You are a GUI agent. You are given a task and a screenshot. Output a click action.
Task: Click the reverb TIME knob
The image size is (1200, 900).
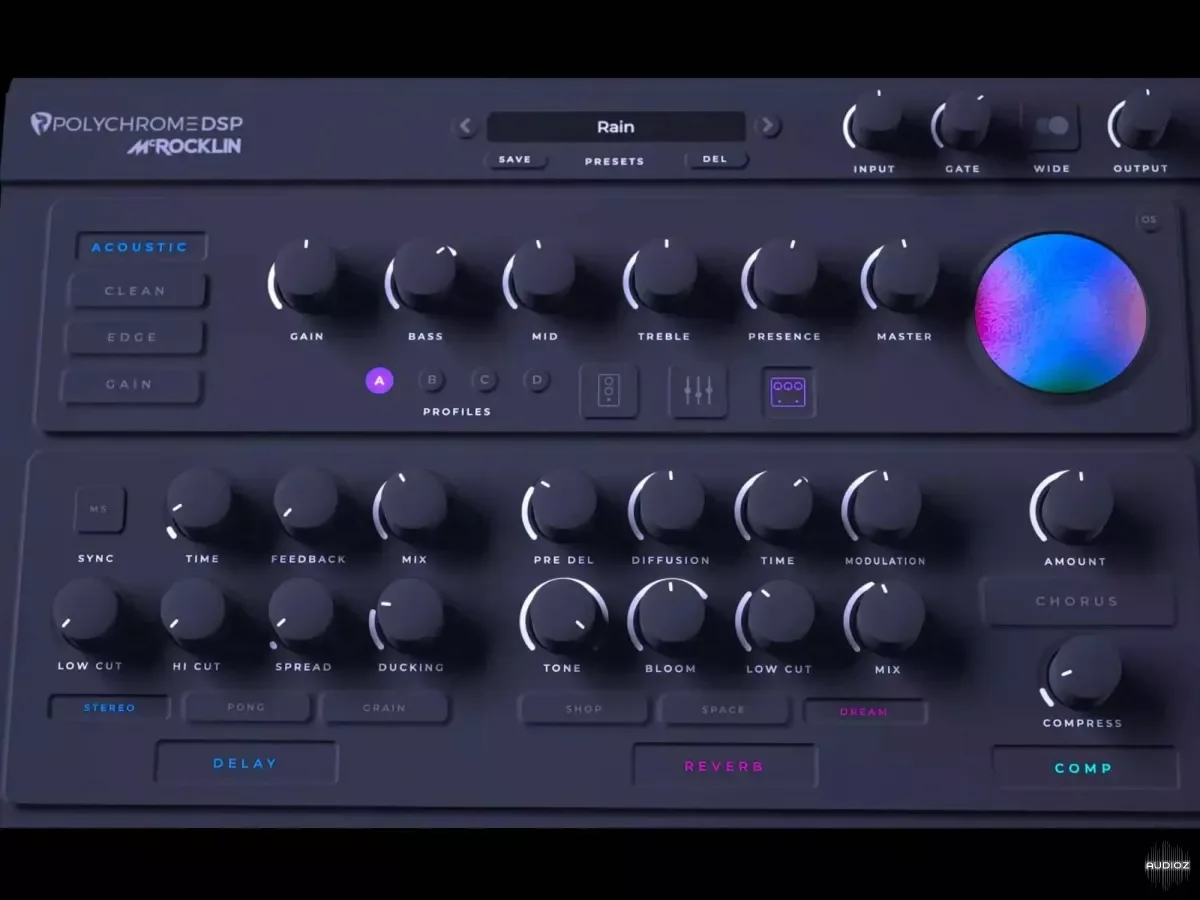tap(776, 506)
